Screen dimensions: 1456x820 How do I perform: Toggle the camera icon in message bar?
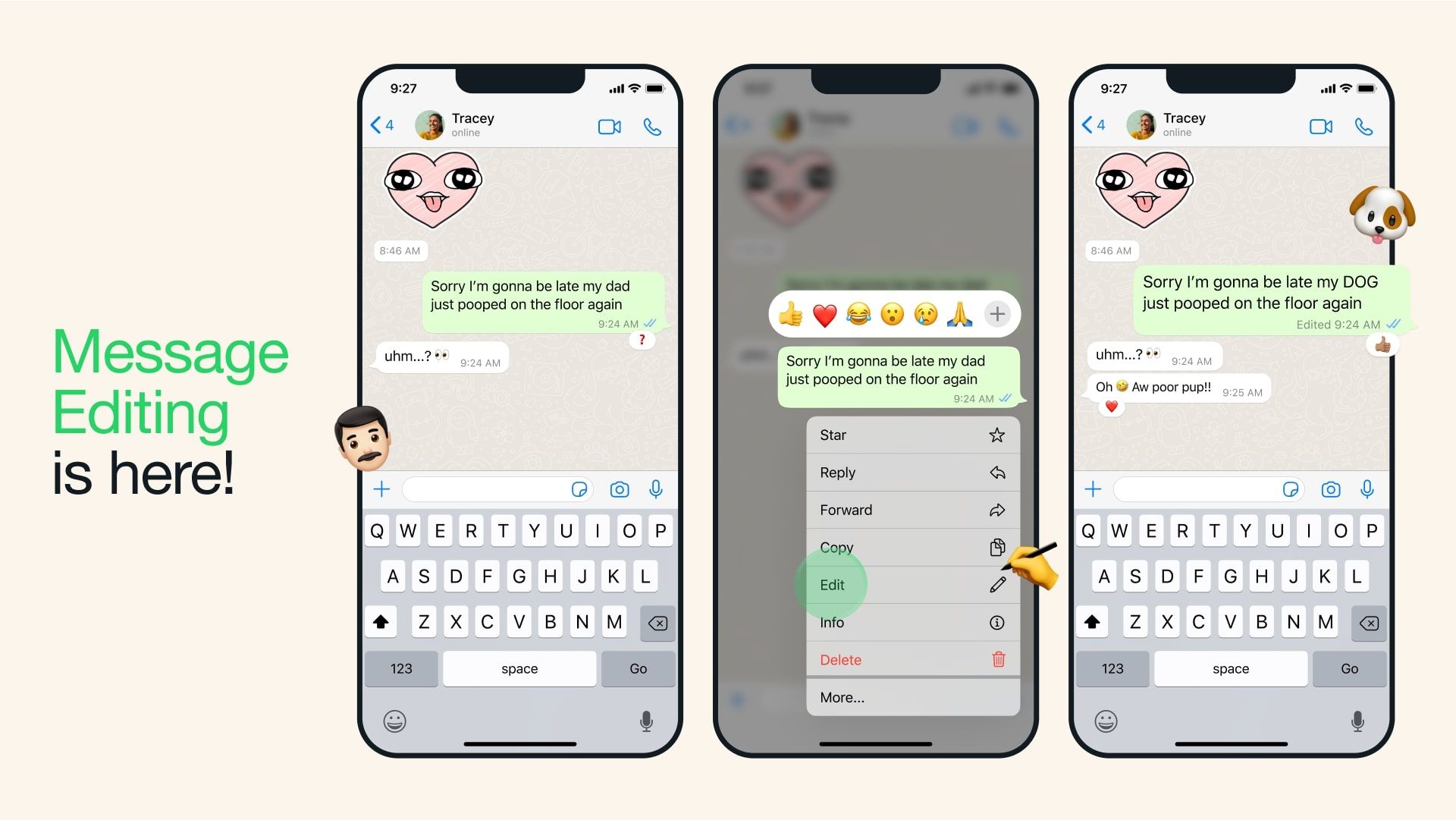tap(621, 490)
